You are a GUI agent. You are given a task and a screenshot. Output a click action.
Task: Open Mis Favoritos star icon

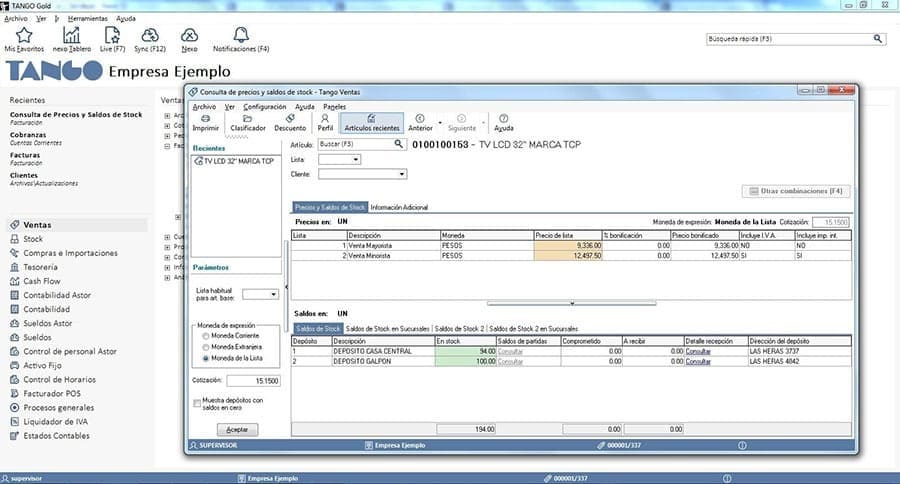coord(24,36)
